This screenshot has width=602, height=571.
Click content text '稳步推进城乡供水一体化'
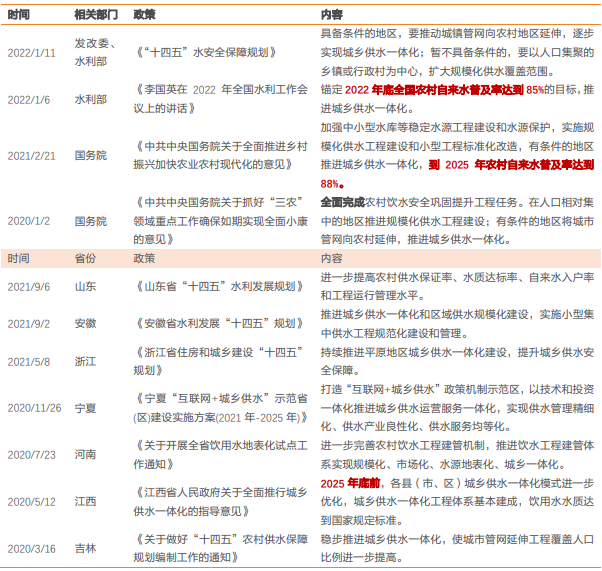(x=381, y=540)
